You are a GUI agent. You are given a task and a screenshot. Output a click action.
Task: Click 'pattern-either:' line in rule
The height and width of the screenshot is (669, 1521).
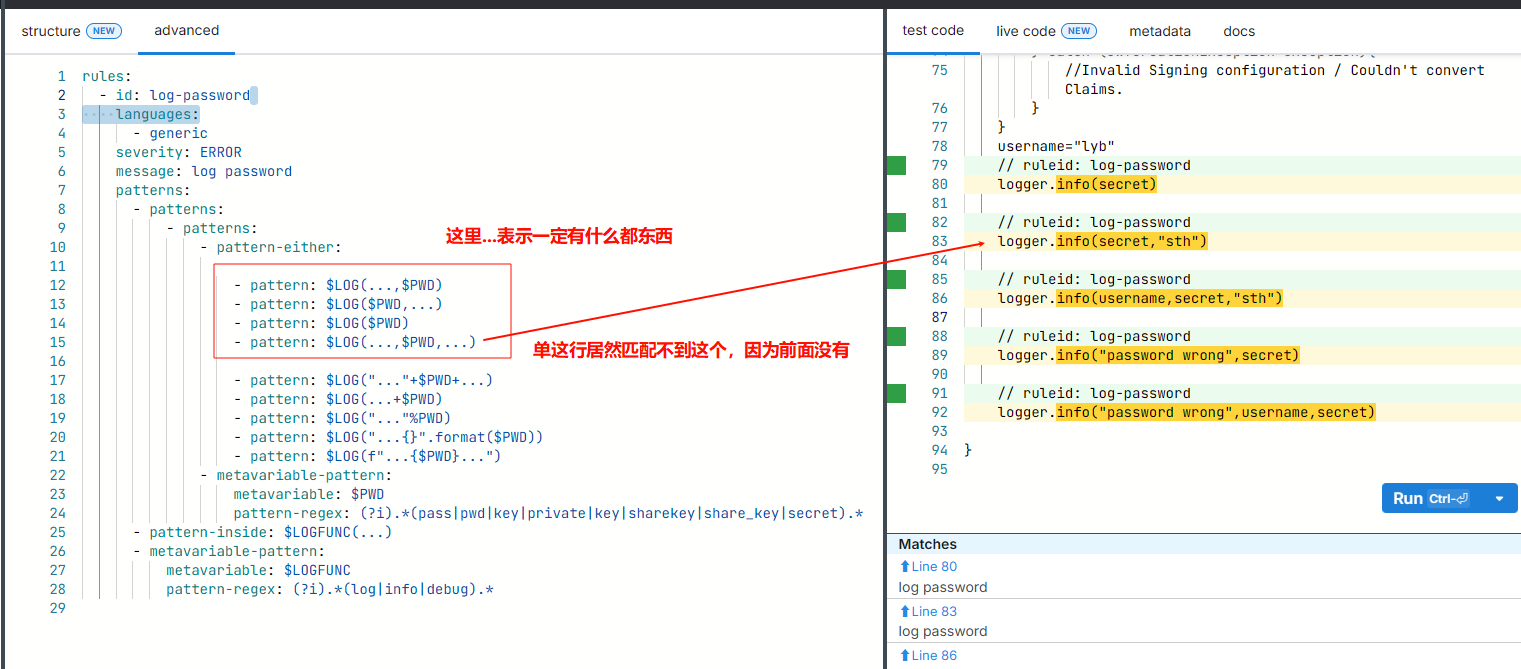pyautogui.click(x=279, y=247)
